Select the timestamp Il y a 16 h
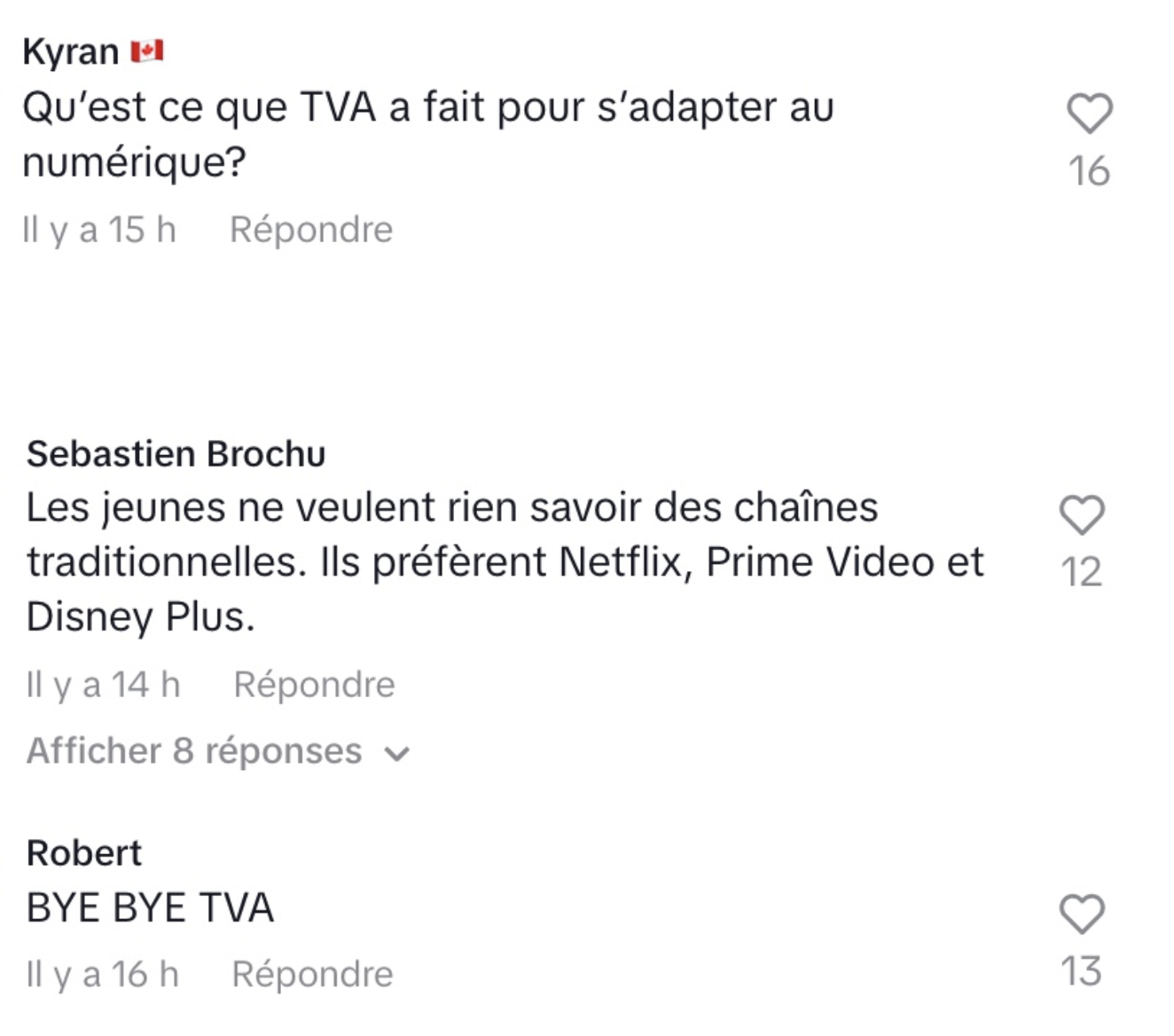Image resolution: width=1174 pixels, height=1036 pixels. coord(100,973)
